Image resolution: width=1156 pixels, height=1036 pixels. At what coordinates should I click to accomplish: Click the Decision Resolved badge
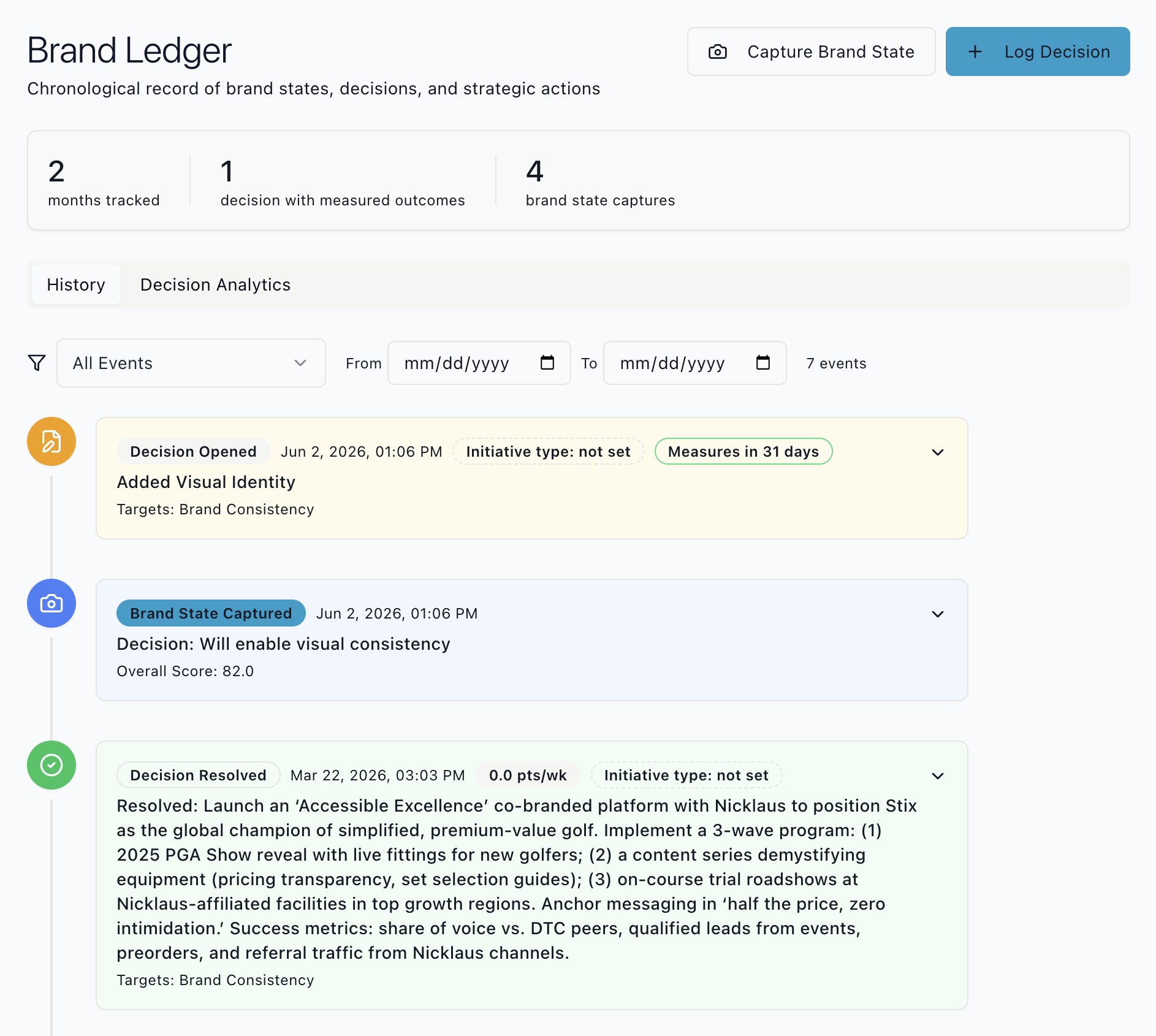(199, 775)
